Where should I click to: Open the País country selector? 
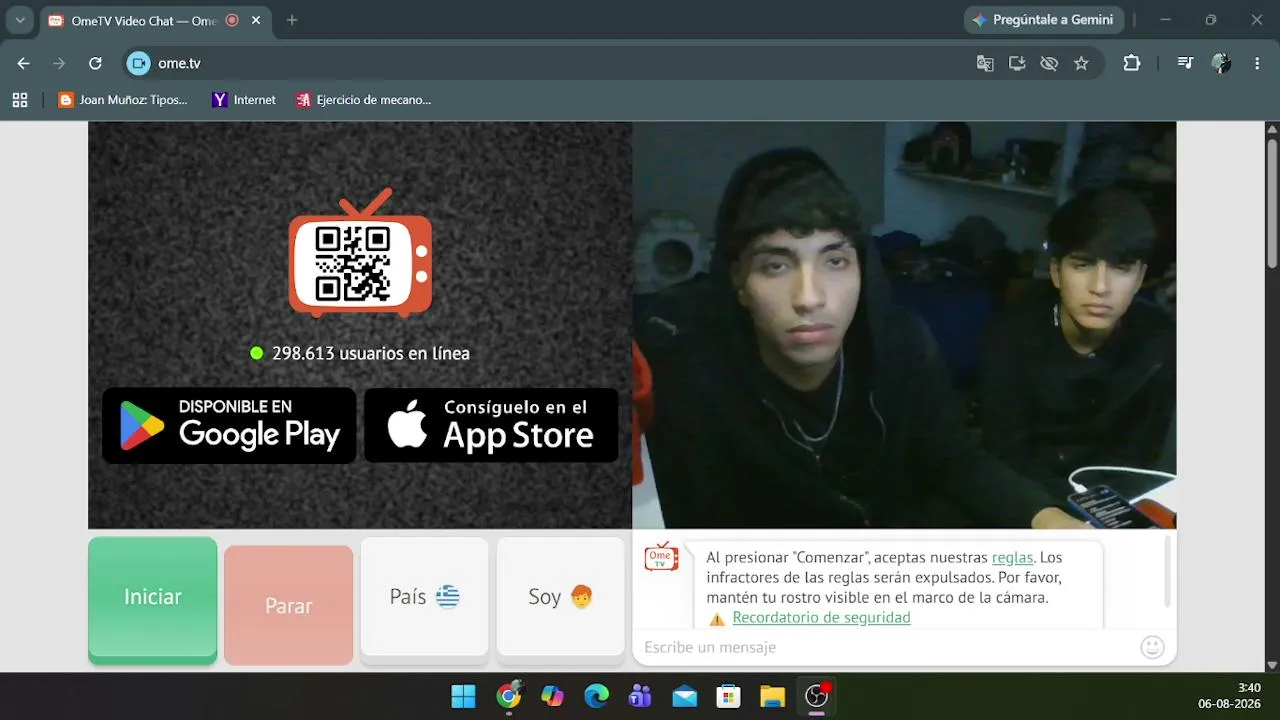pos(425,600)
